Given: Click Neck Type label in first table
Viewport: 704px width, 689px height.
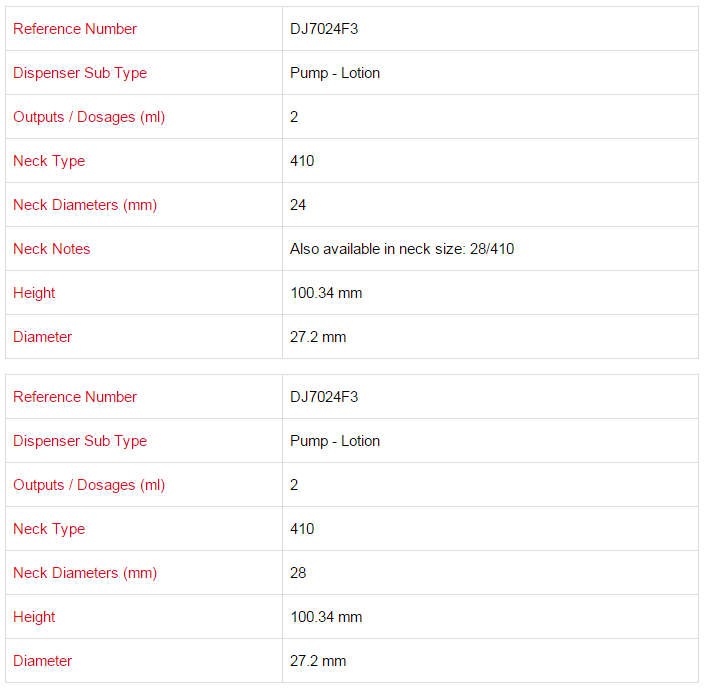Looking at the screenshot, I should pos(49,161).
